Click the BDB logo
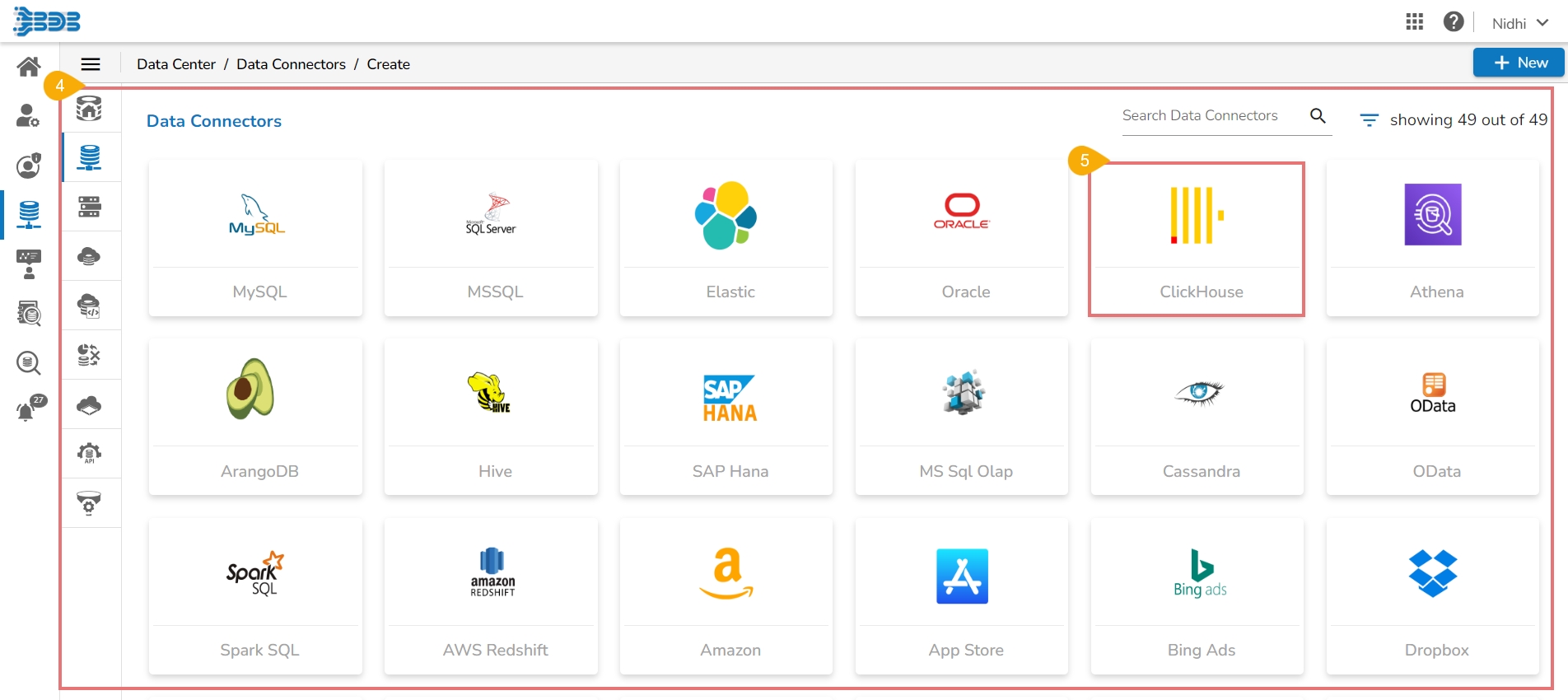The height and width of the screenshot is (700, 1568). click(47, 21)
